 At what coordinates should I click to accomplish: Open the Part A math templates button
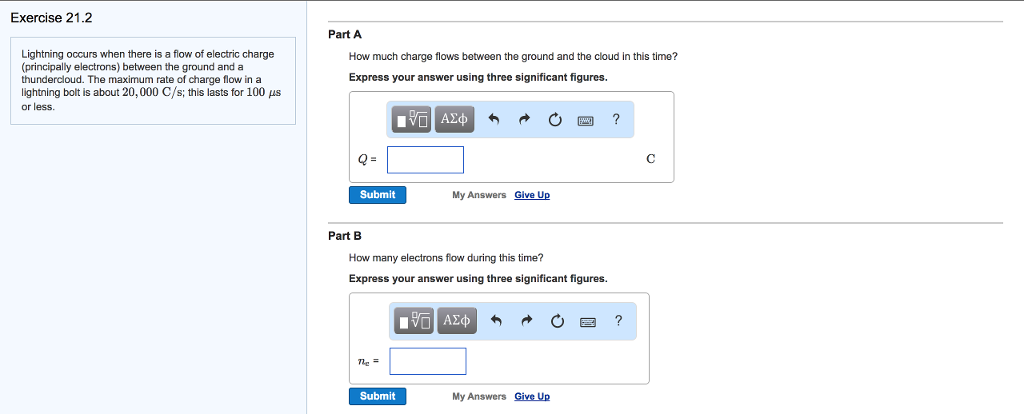413,120
